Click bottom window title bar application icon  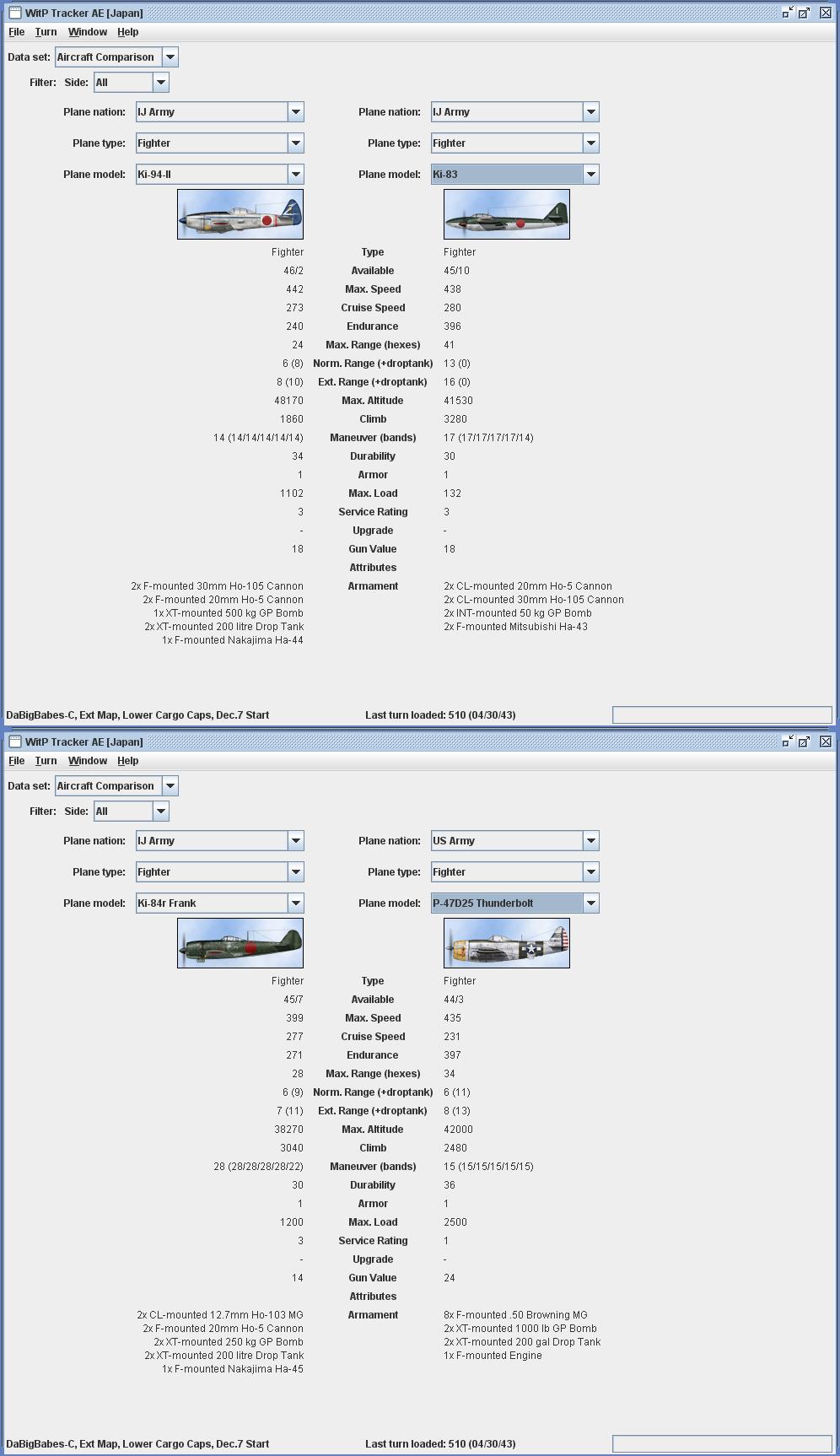click(14, 741)
